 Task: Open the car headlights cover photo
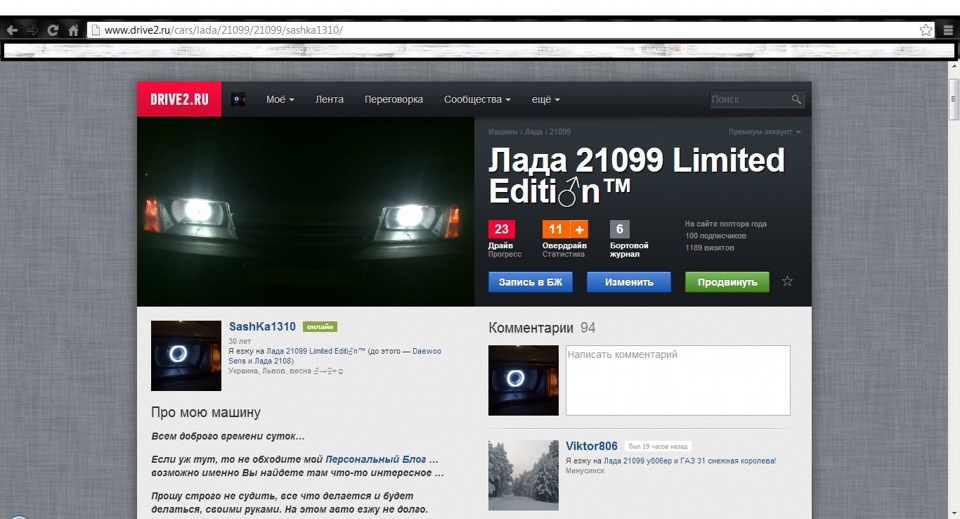306,212
